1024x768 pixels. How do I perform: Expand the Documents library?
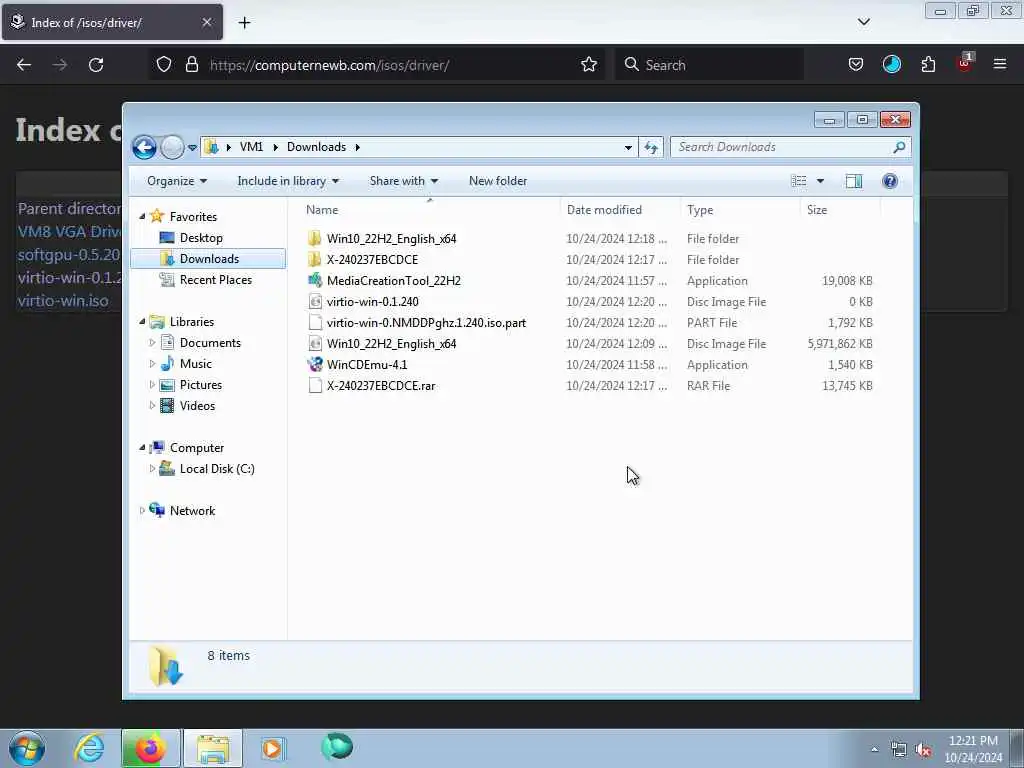[152, 343]
